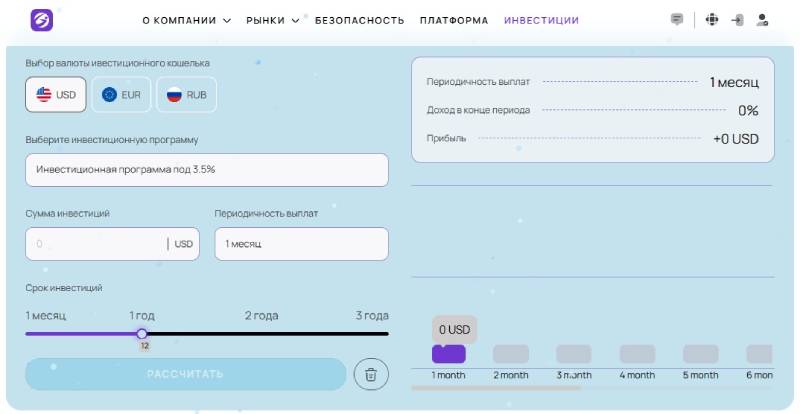The image size is (800, 414).
Task: Expand the О компании menu
Action: coord(186,20)
